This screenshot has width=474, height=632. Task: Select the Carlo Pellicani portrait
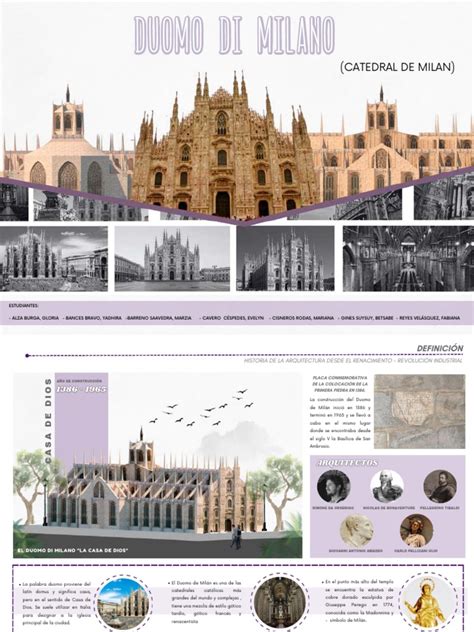[416, 530]
